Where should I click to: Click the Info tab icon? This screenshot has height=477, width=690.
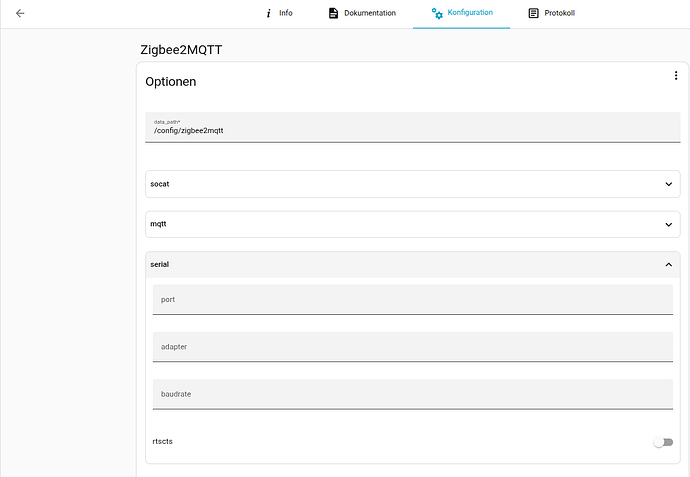[268, 13]
